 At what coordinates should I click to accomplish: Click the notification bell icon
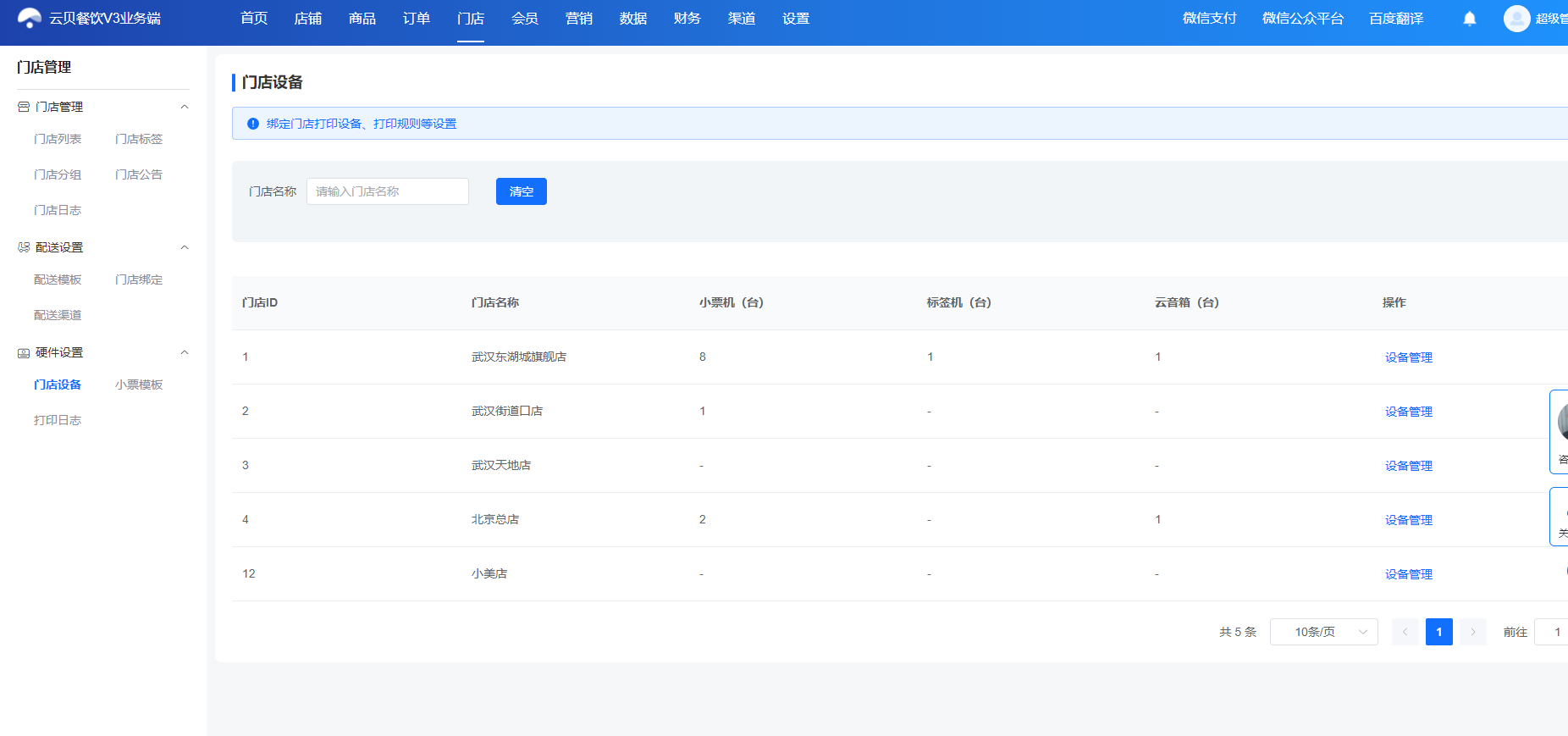[x=1470, y=19]
